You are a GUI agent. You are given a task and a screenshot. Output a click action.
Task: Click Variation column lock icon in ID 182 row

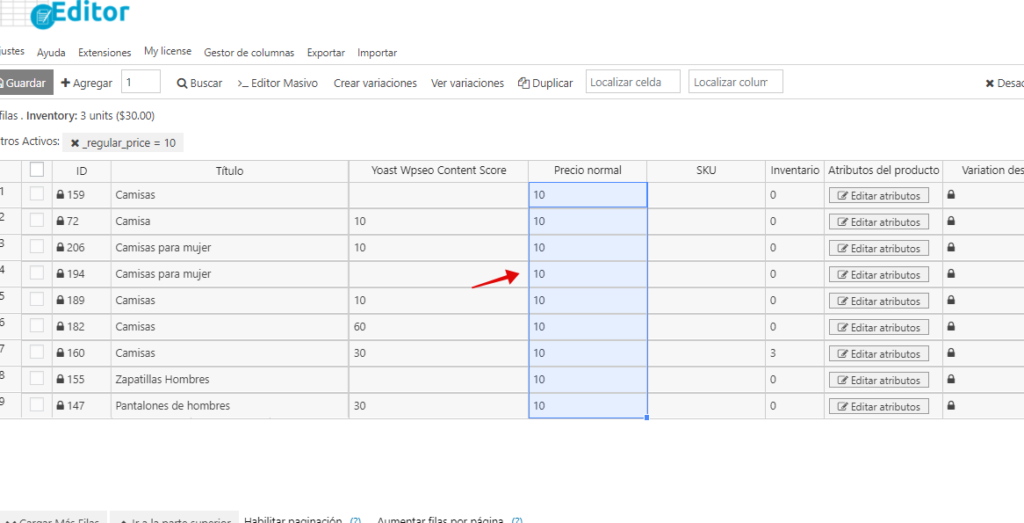click(x=951, y=326)
